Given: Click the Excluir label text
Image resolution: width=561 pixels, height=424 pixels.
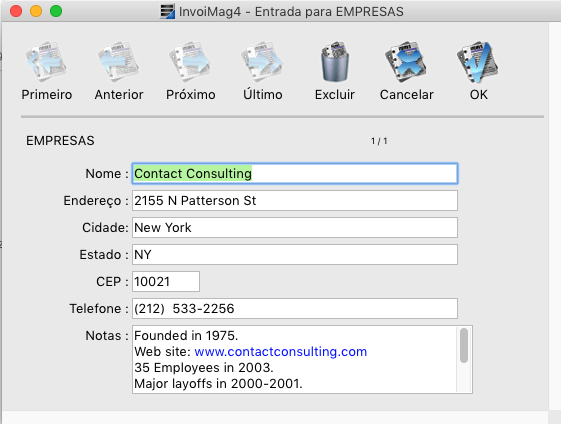Looking at the screenshot, I should tap(335, 95).
